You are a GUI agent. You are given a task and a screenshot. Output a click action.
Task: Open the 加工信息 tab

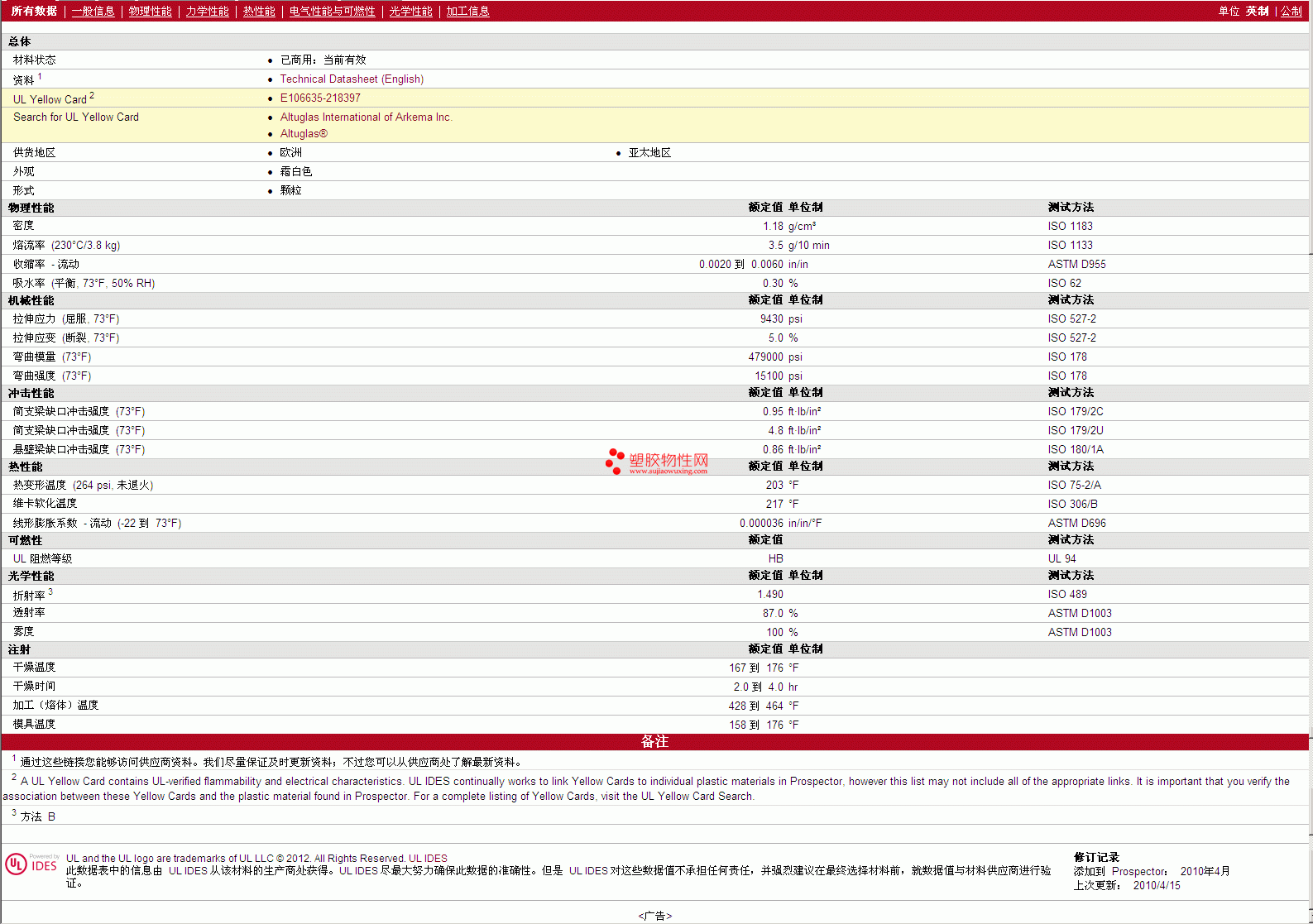click(467, 12)
